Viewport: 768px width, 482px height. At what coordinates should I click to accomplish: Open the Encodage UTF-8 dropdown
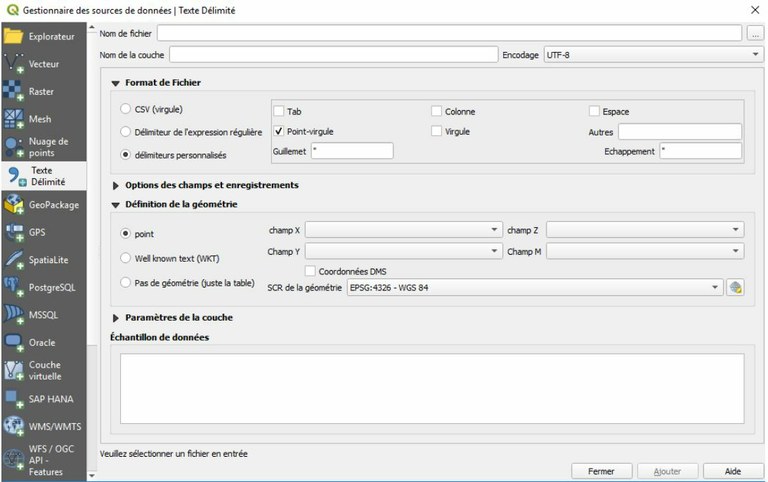pos(654,54)
